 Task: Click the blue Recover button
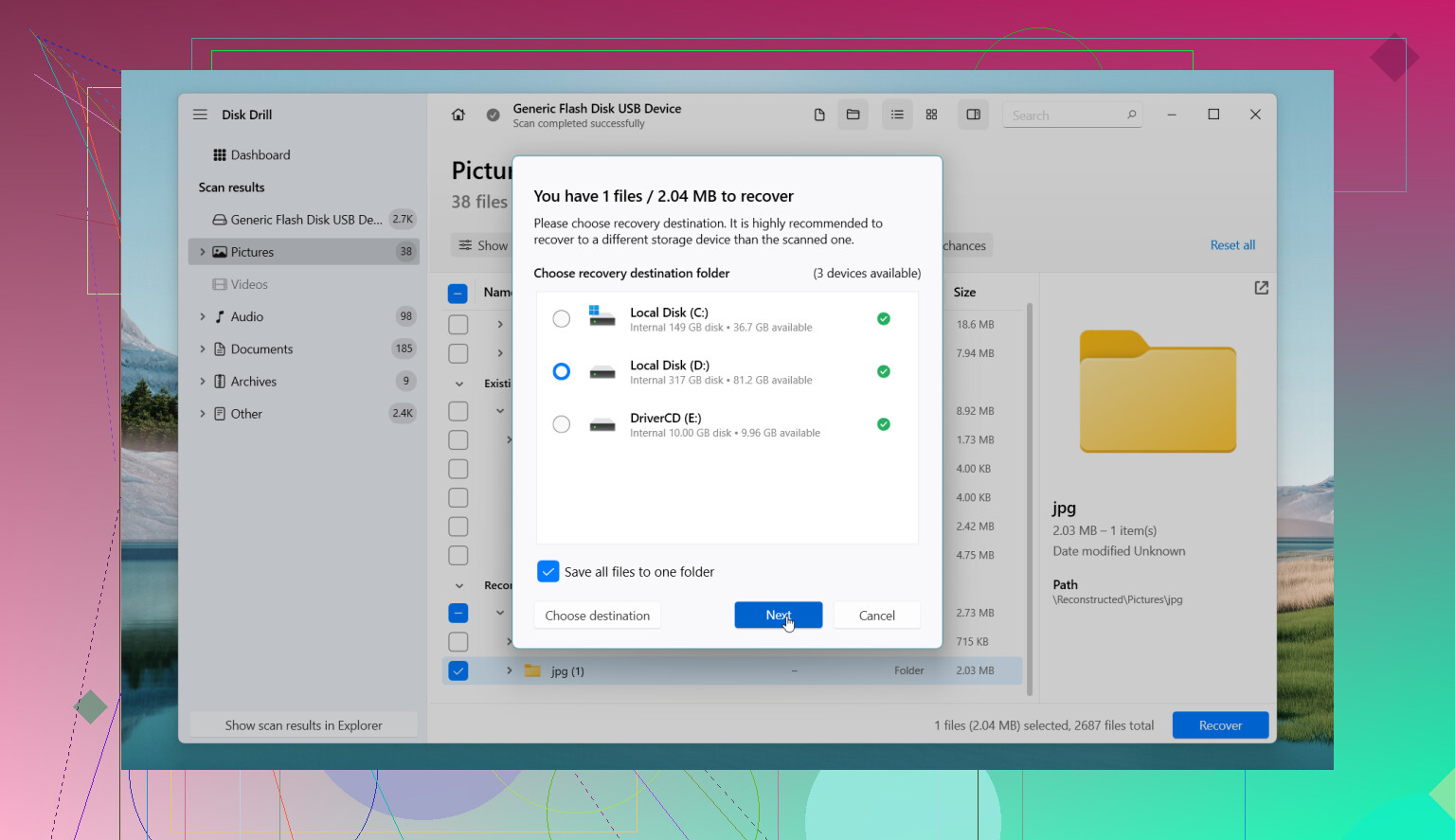pyautogui.click(x=1220, y=725)
